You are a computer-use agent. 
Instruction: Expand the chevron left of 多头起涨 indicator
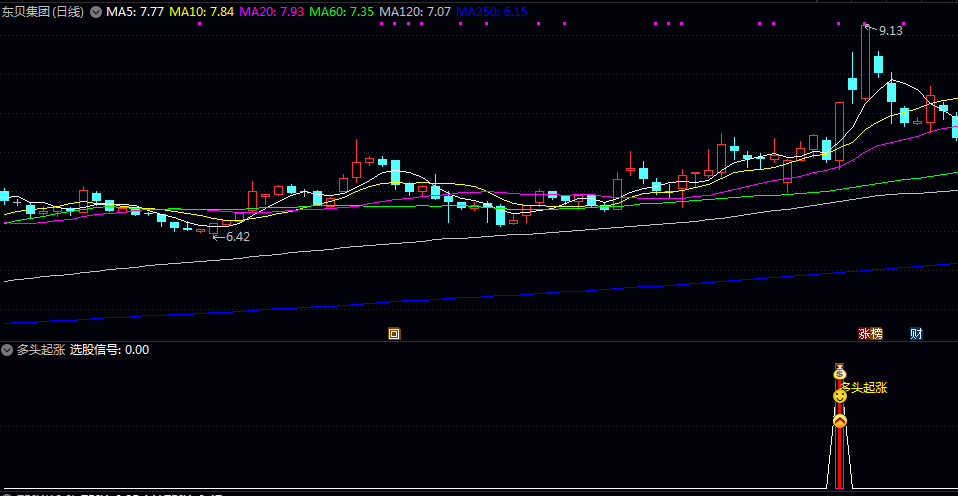[x=7, y=350]
